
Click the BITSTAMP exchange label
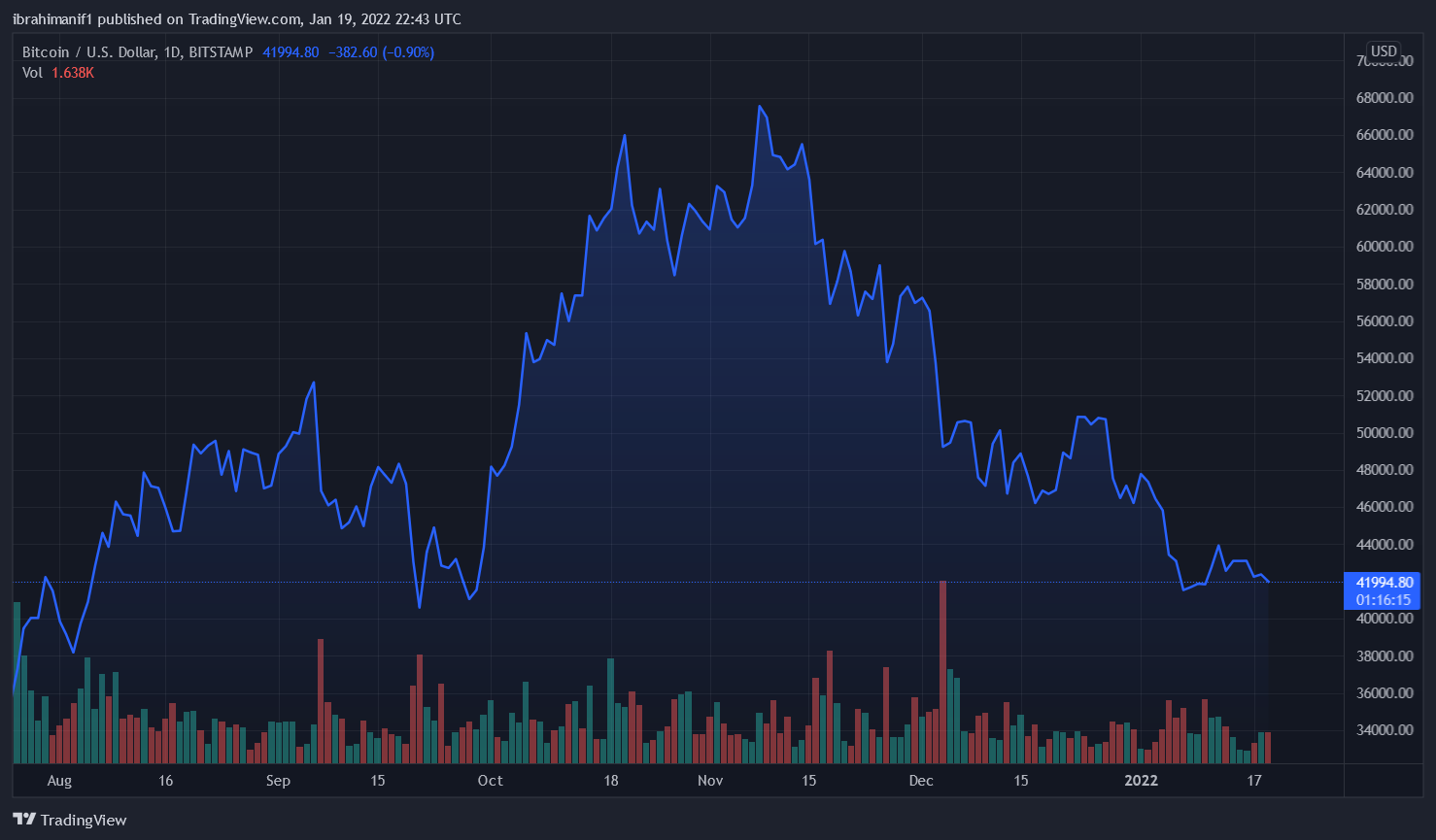[x=221, y=52]
